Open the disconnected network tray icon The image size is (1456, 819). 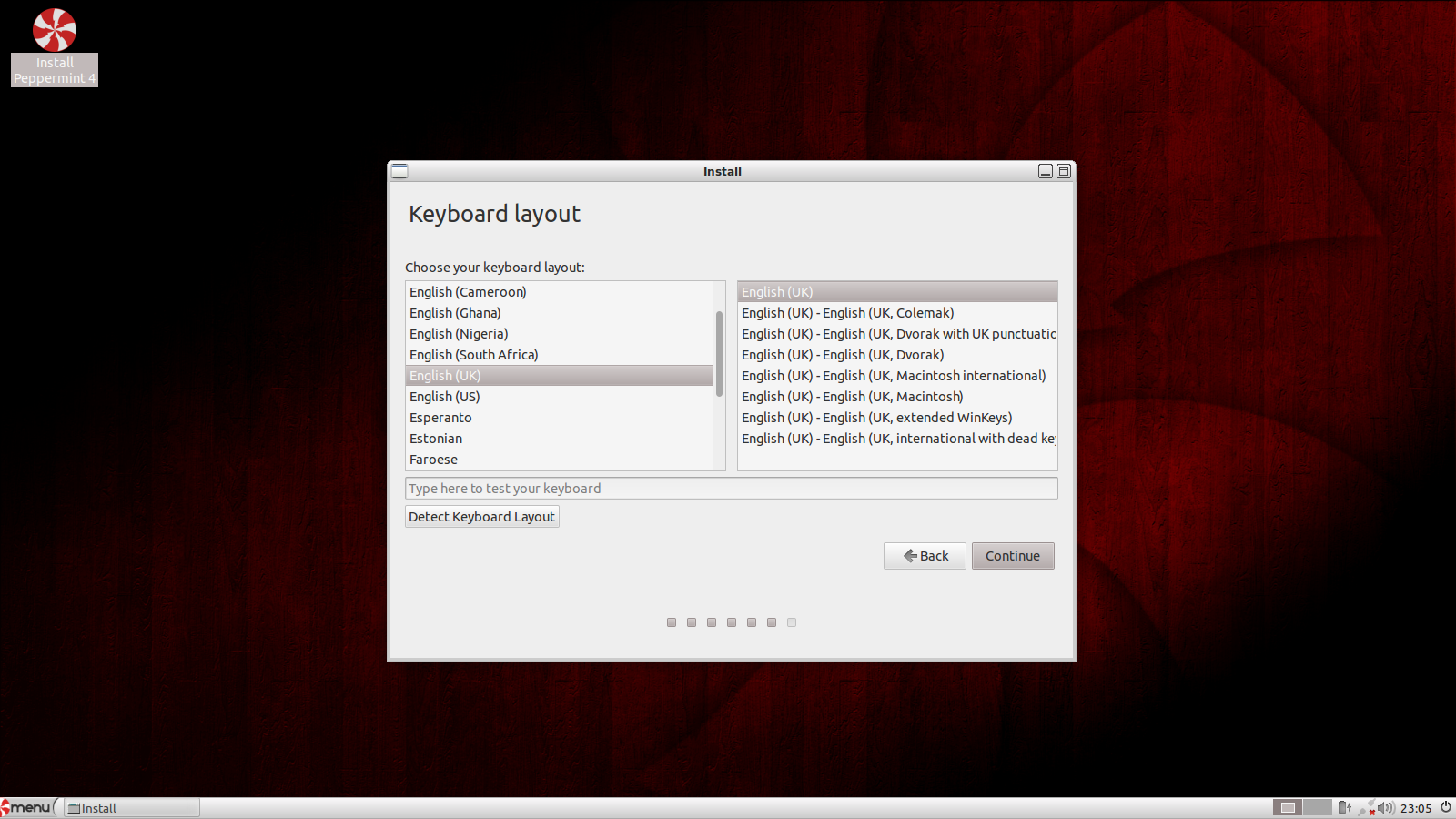tap(1366, 808)
